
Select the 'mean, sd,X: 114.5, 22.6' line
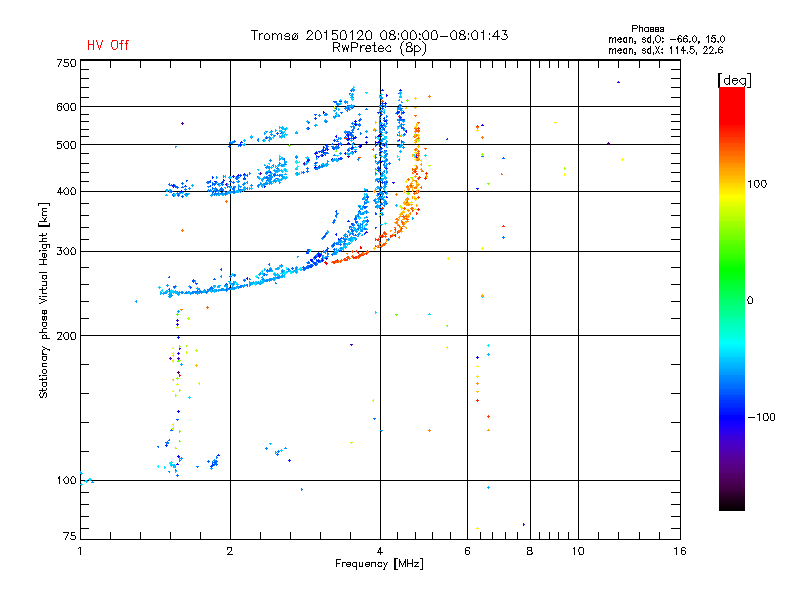[x=665, y=50]
